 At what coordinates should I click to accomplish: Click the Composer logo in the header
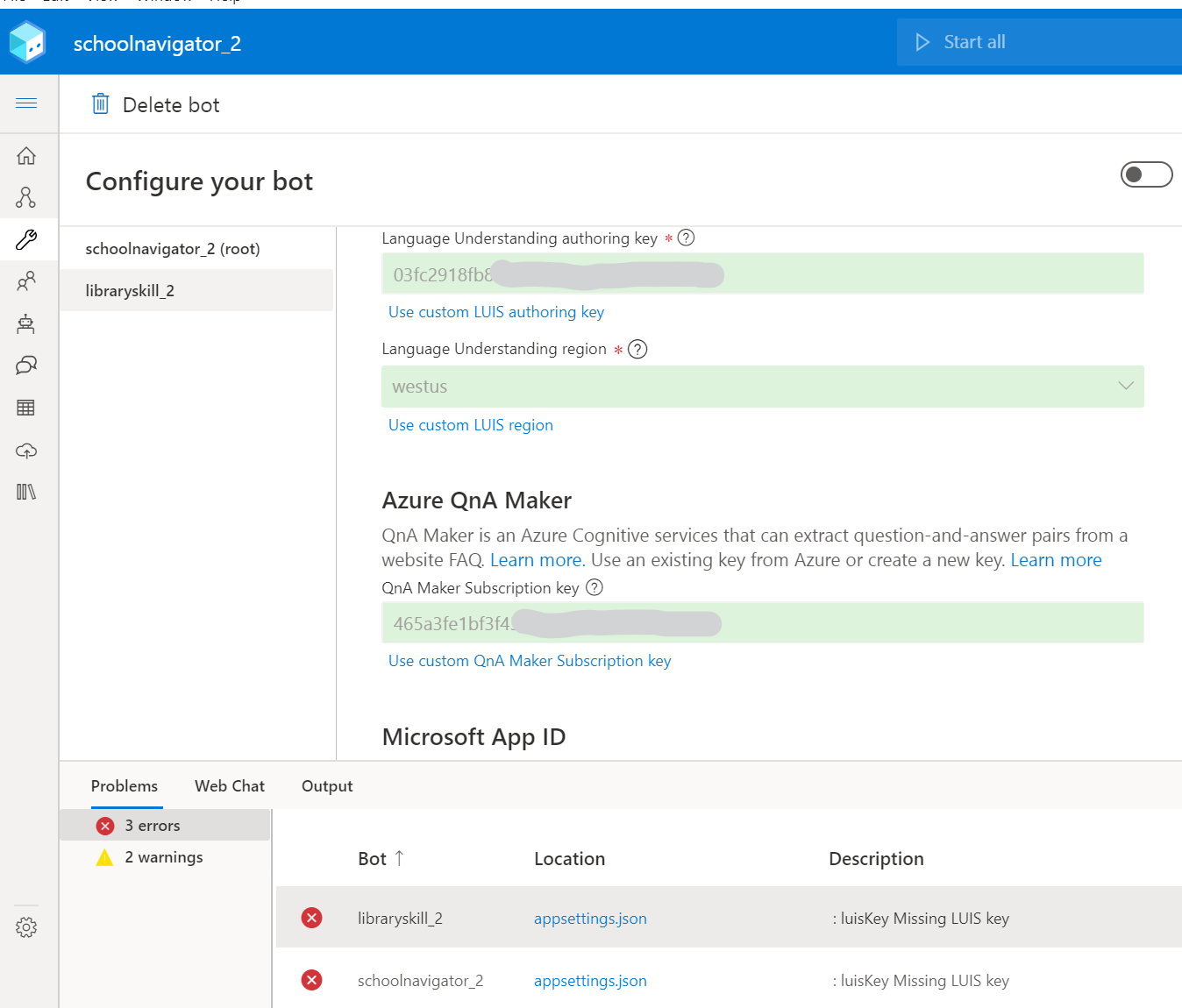click(27, 42)
